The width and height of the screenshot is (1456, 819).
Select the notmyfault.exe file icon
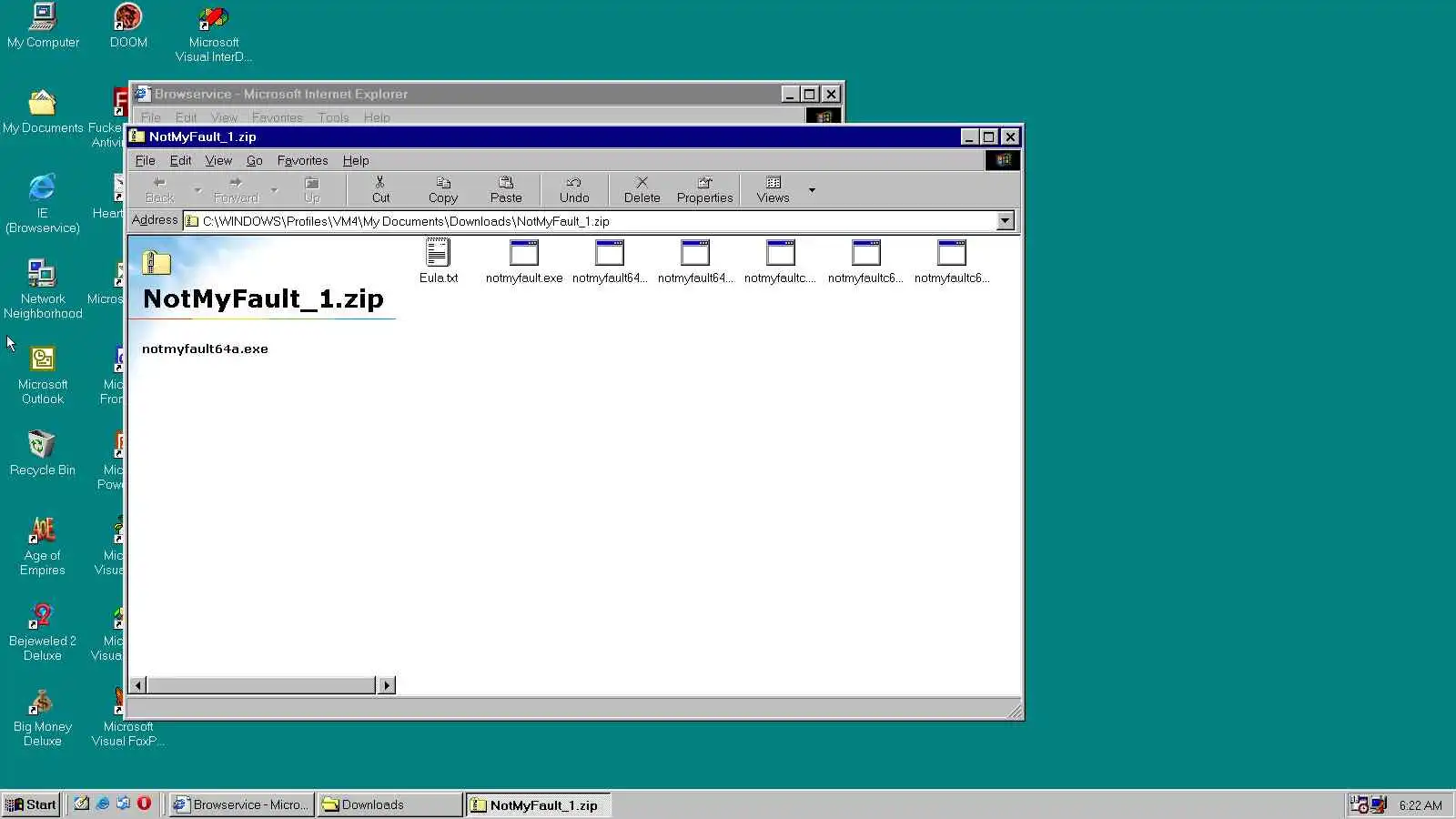(524, 261)
